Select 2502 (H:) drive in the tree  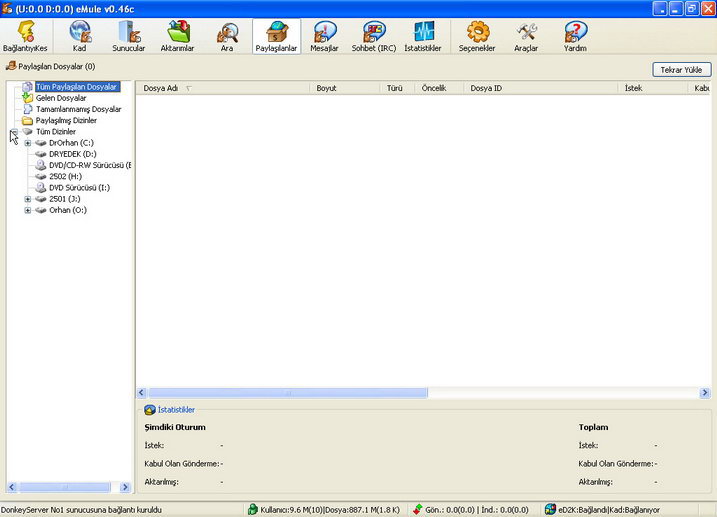(x=65, y=176)
